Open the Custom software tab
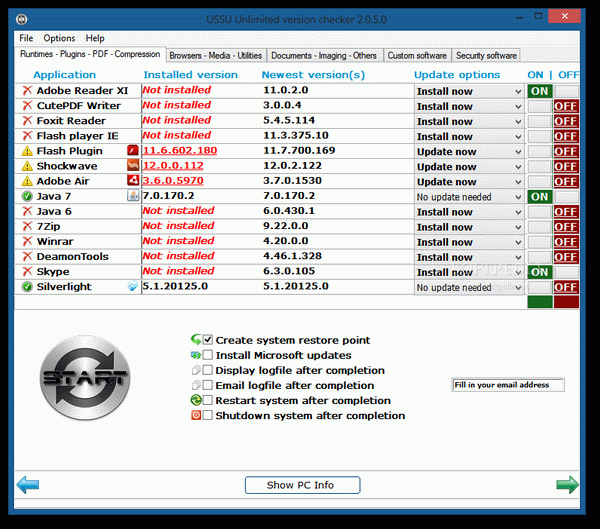 (417, 56)
